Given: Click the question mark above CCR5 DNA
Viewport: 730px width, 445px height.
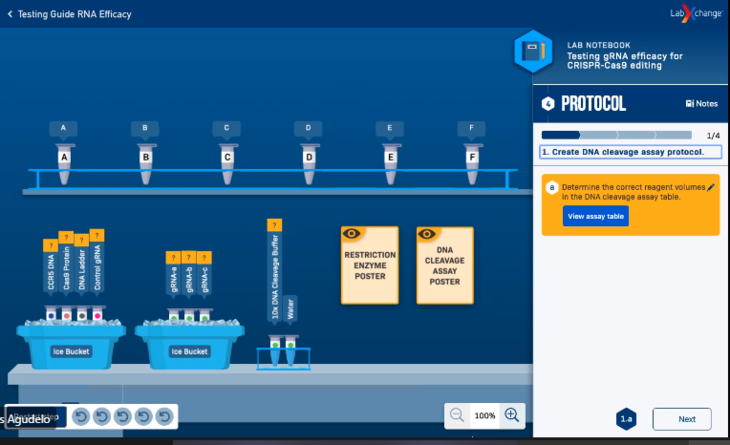Looking at the screenshot, I should coord(50,245).
